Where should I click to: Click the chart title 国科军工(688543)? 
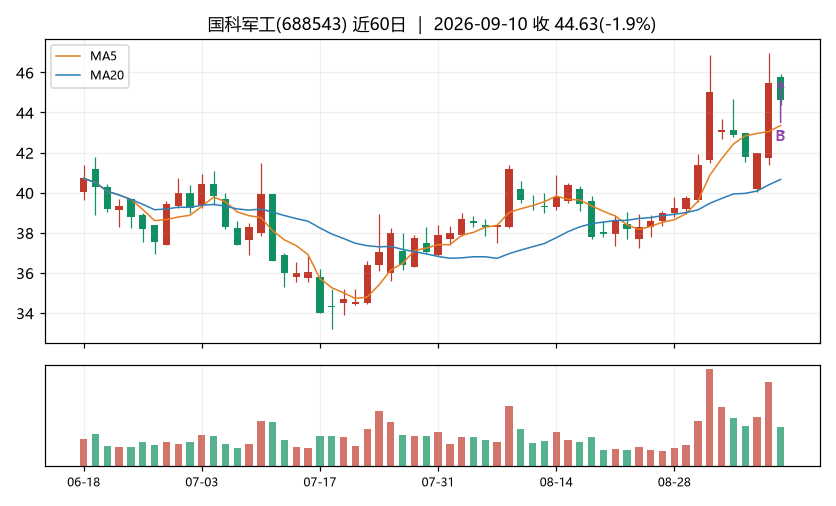(x=277, y=24)
